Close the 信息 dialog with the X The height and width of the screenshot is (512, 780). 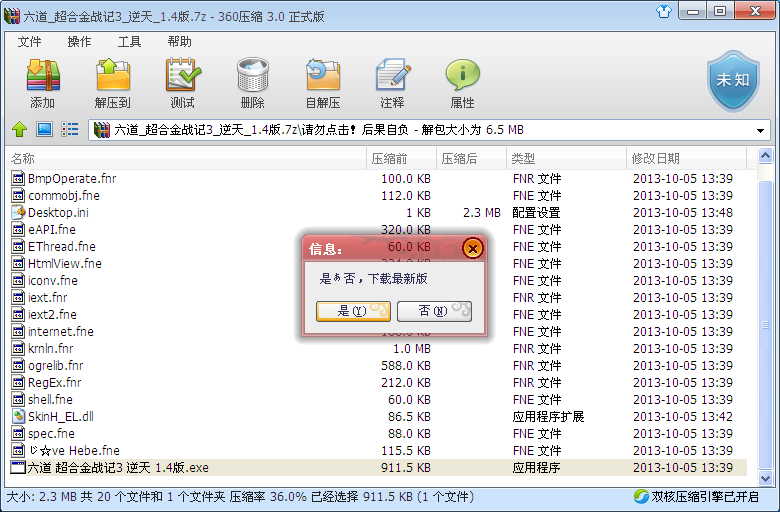coord(473,248)
